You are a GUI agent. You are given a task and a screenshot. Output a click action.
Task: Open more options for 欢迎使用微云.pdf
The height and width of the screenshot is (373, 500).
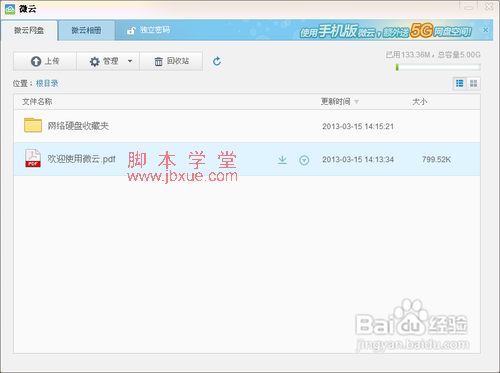pyautogui.click(x=304, y=160)
